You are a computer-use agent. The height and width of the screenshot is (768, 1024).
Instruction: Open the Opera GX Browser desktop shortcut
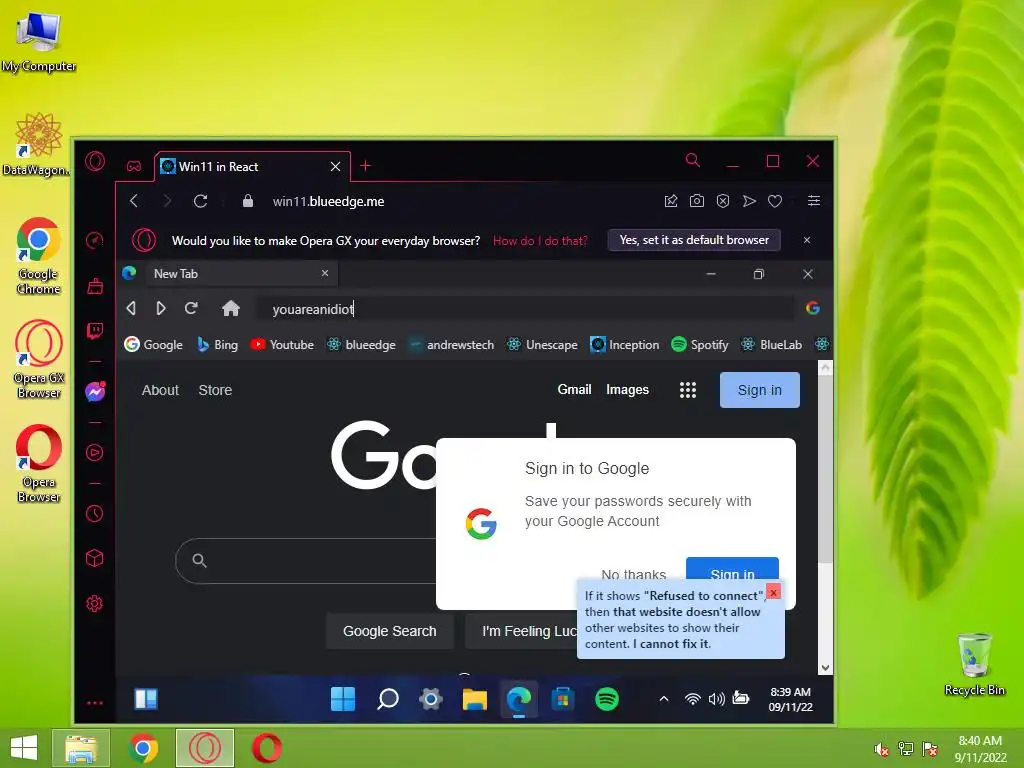point(39,359)
